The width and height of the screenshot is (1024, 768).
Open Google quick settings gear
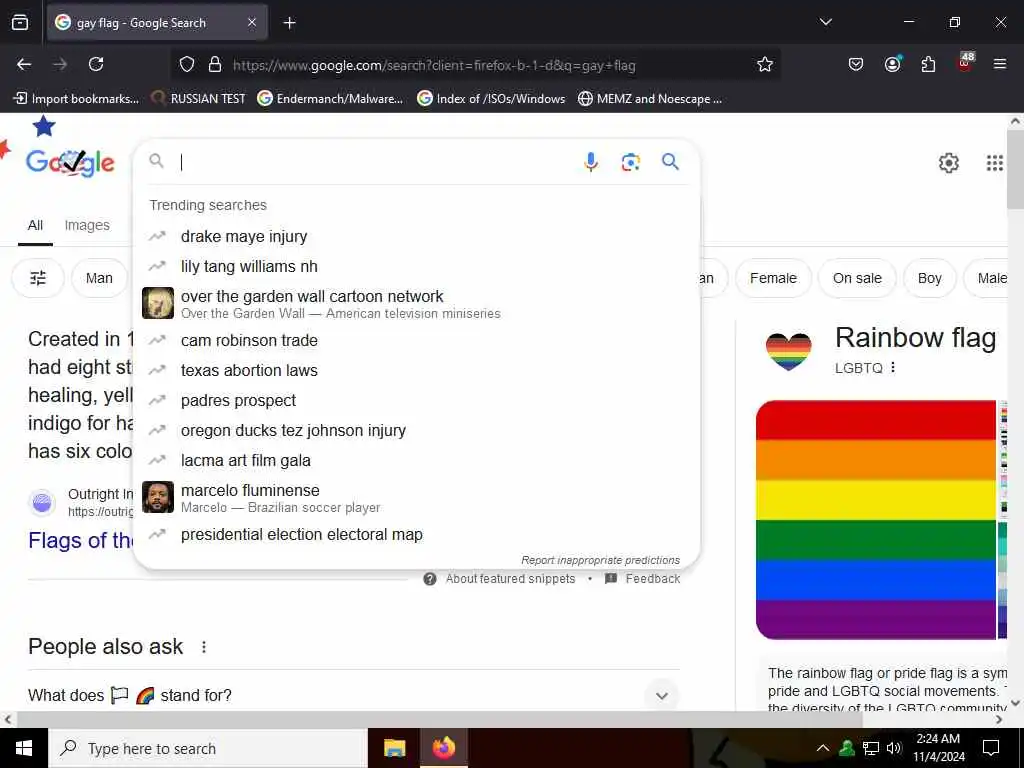(x=948, y=163)
